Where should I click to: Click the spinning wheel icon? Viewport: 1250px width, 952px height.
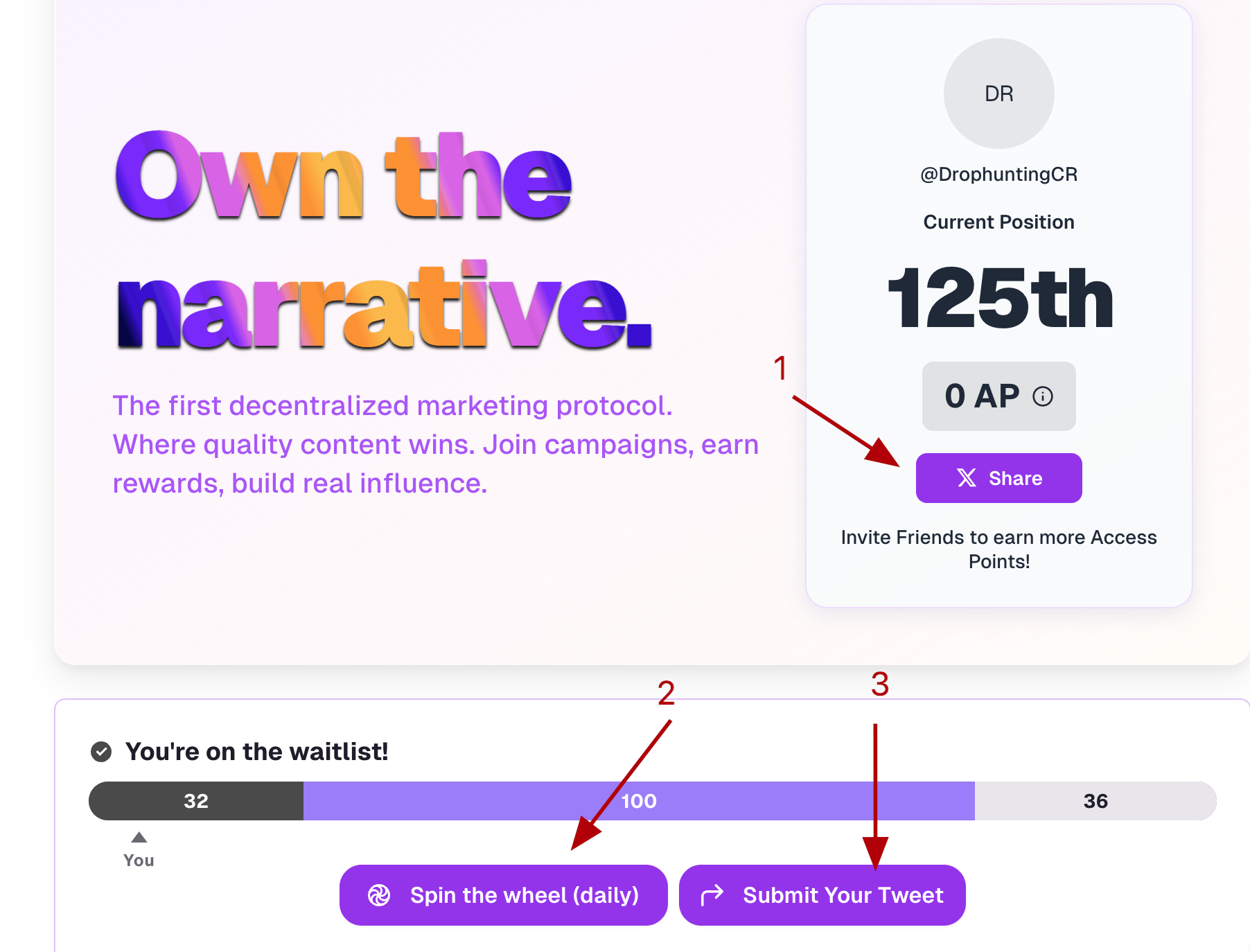click(379, 895)
